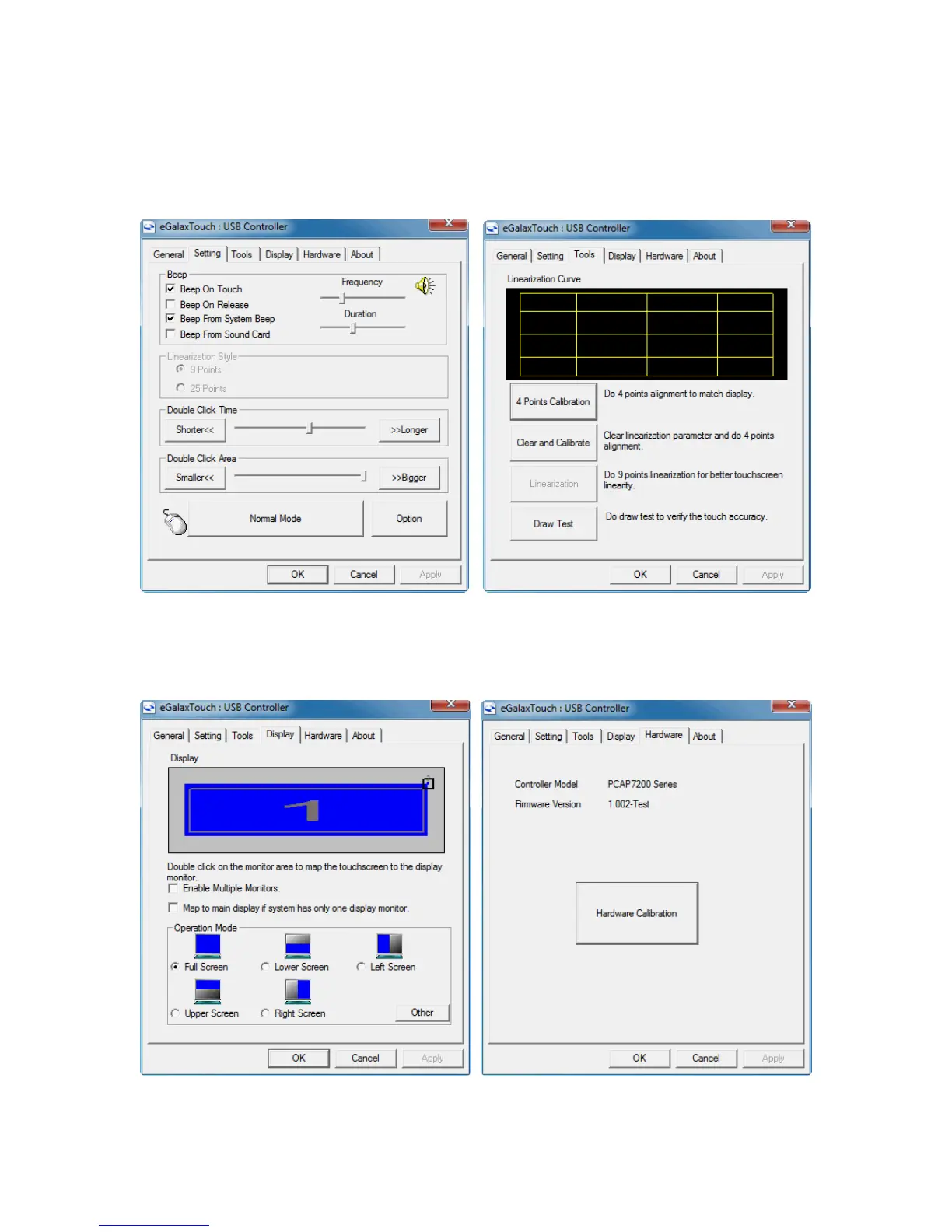Click Shorter<< double click time button
Image resolution: width=952 pixels, height=1232 pixels.
point(194,430)
